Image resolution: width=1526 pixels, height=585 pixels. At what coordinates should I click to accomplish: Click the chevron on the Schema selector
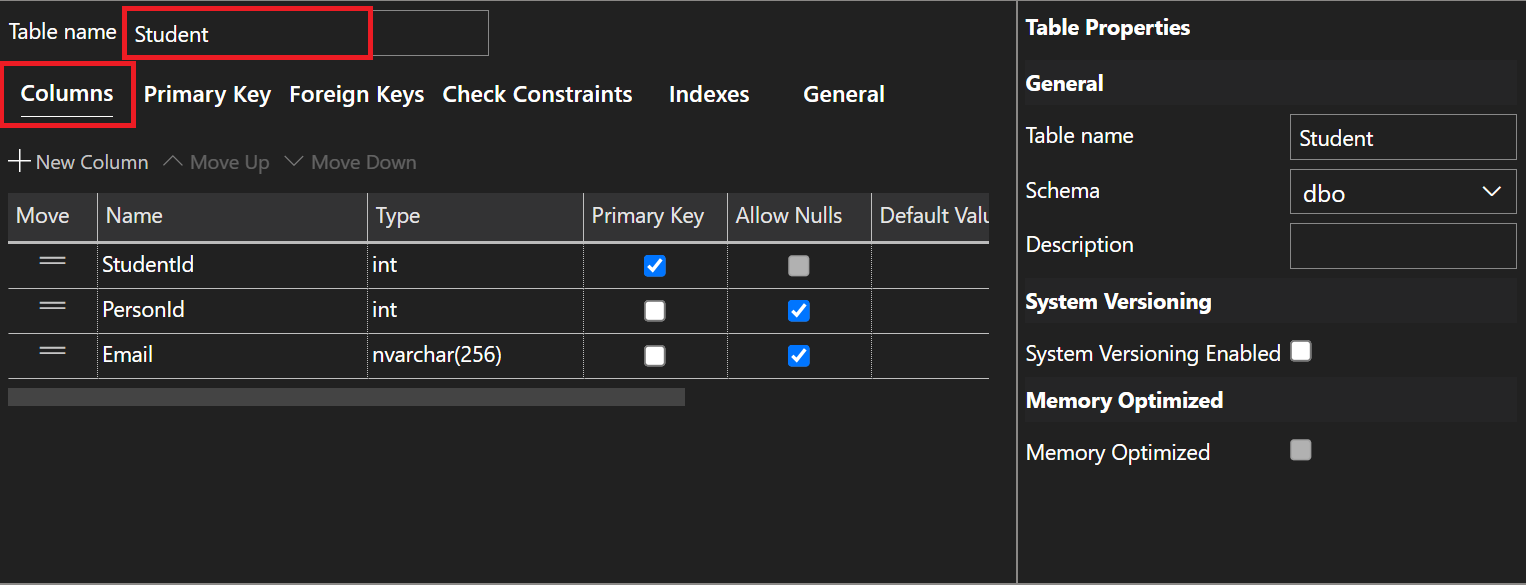coord(1492,192)
